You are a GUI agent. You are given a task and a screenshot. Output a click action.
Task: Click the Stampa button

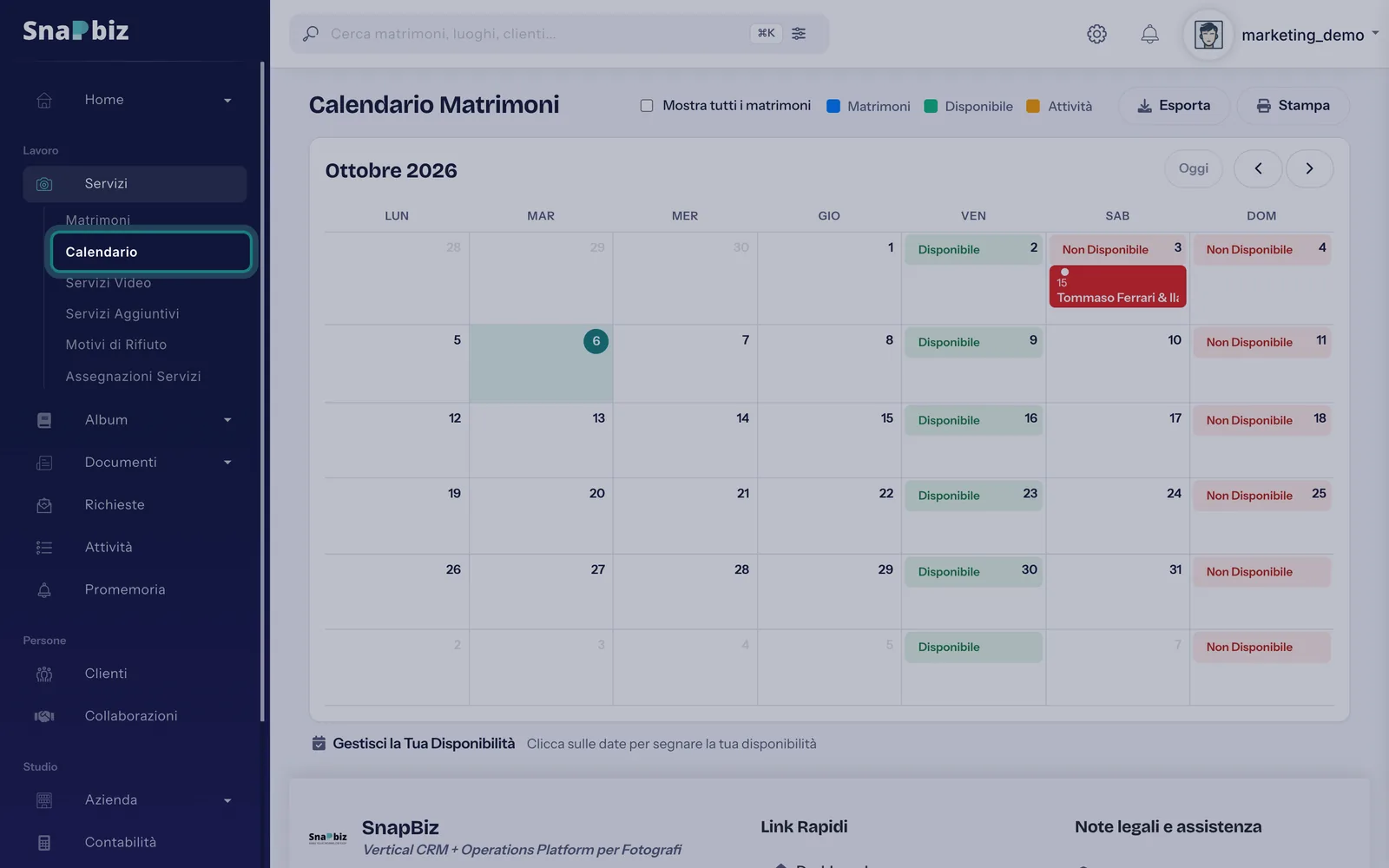point(1293,106)
